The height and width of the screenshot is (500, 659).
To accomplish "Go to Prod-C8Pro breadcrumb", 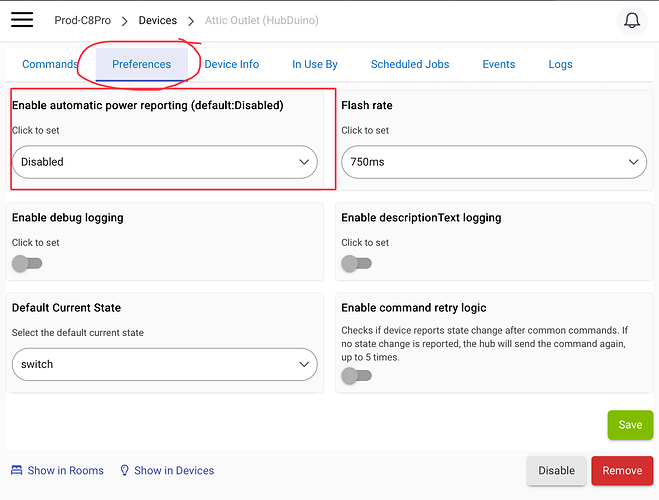I will (82, 20).
